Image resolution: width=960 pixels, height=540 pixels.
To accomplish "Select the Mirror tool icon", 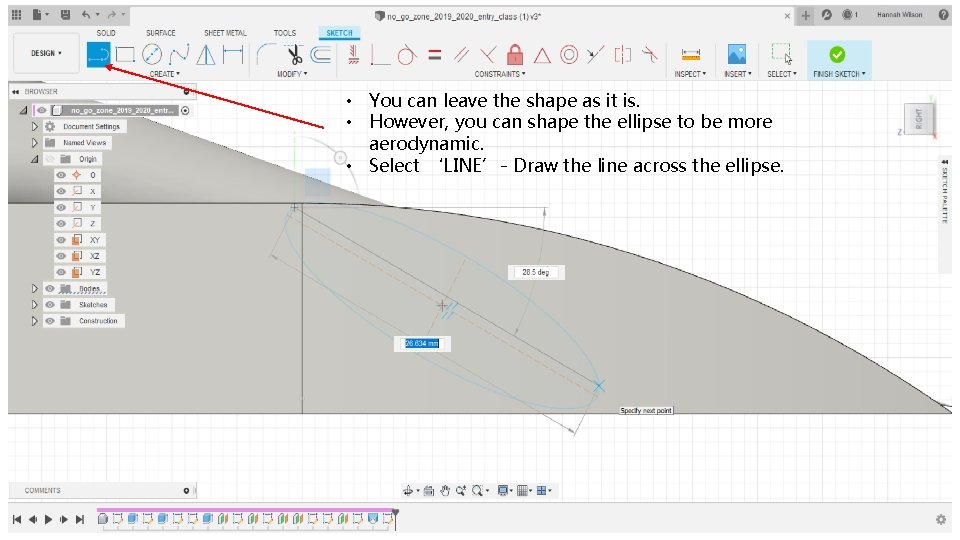I will pos(206,54).
